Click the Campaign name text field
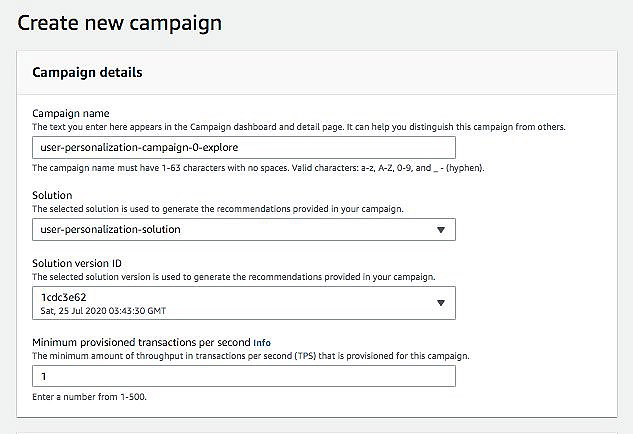Screen dimensions: 633x434 pos(244,147)
